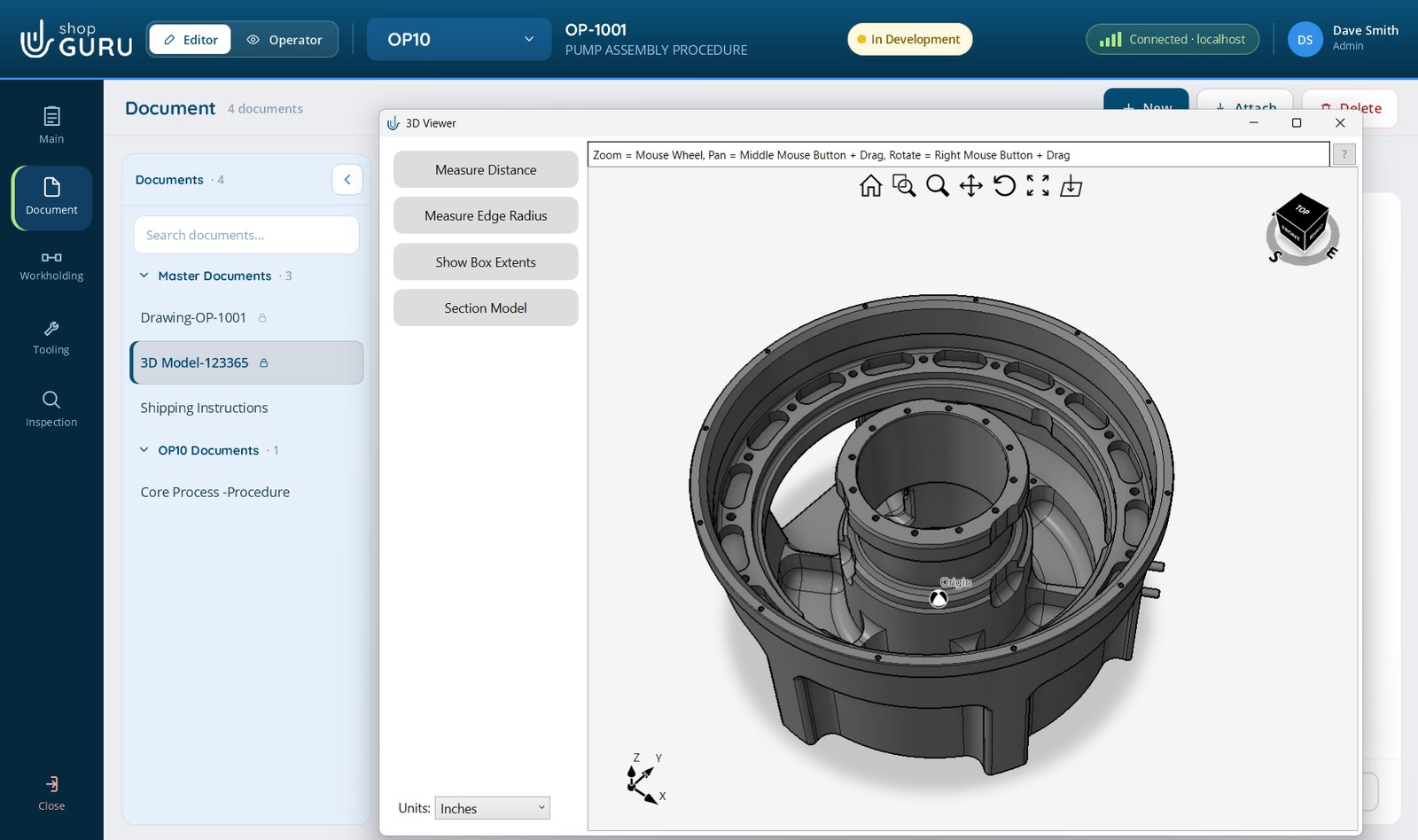Activate the Pan arrows icon
Viewport: 1418px width, 840px height.
tap(970, 185)
